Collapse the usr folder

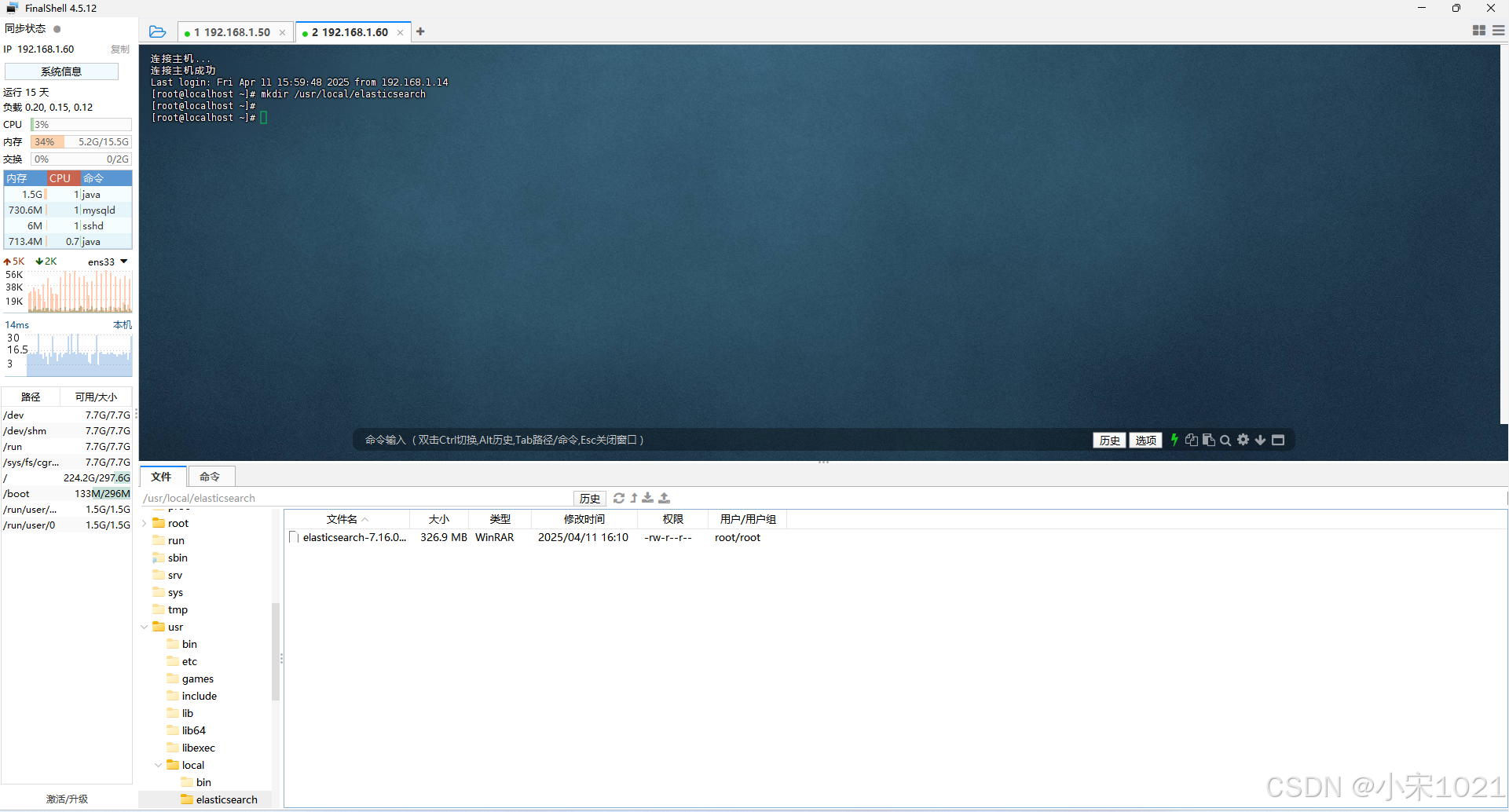[145, 627]
